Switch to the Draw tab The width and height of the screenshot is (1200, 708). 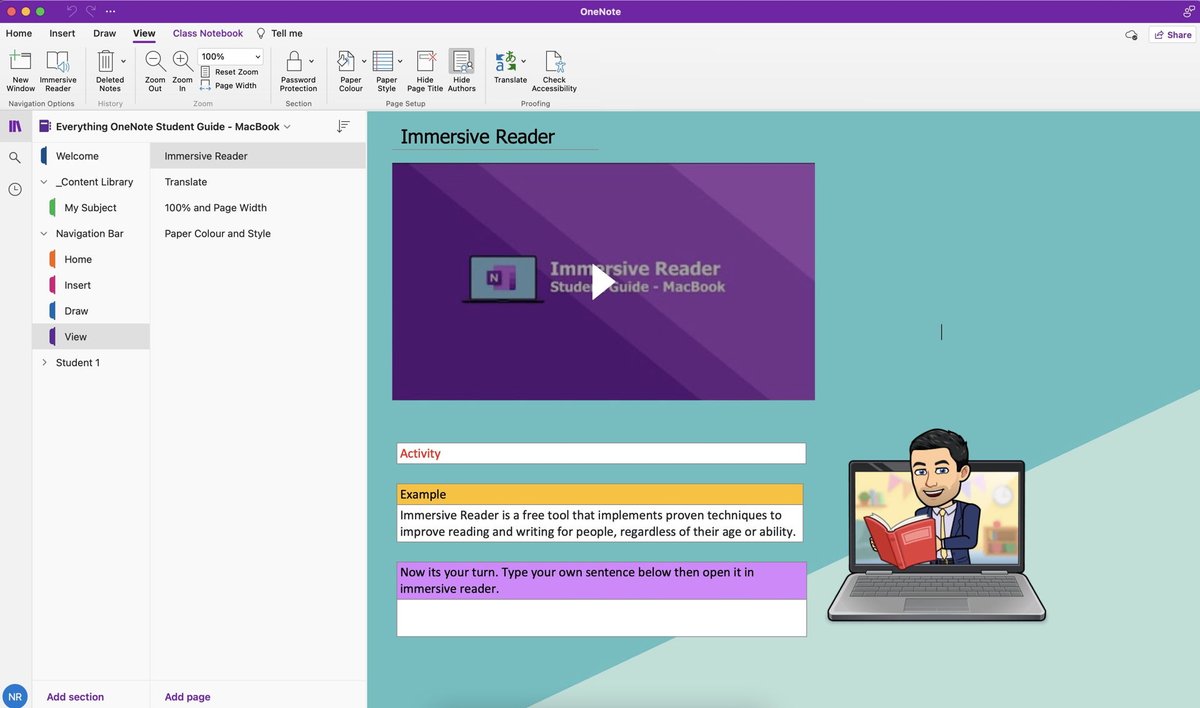[105, 33]
